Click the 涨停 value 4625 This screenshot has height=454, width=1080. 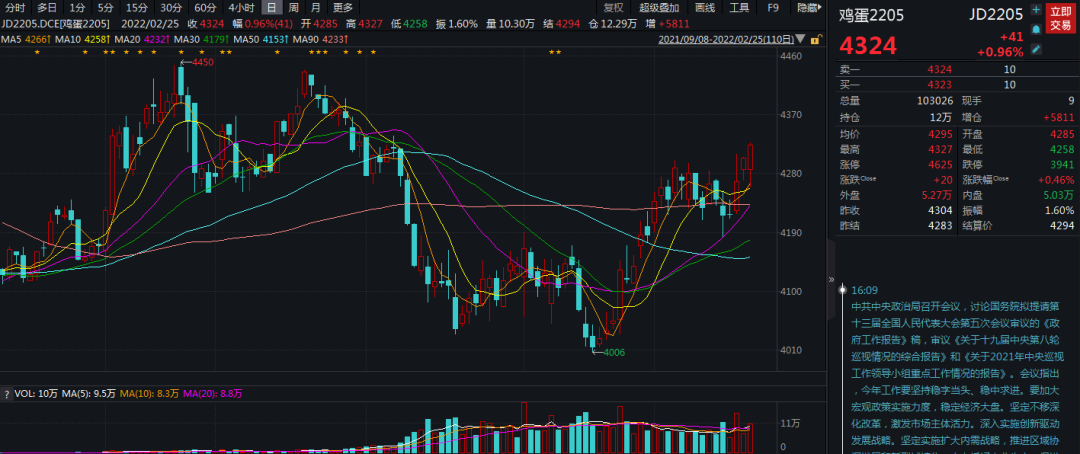point(940,165)
